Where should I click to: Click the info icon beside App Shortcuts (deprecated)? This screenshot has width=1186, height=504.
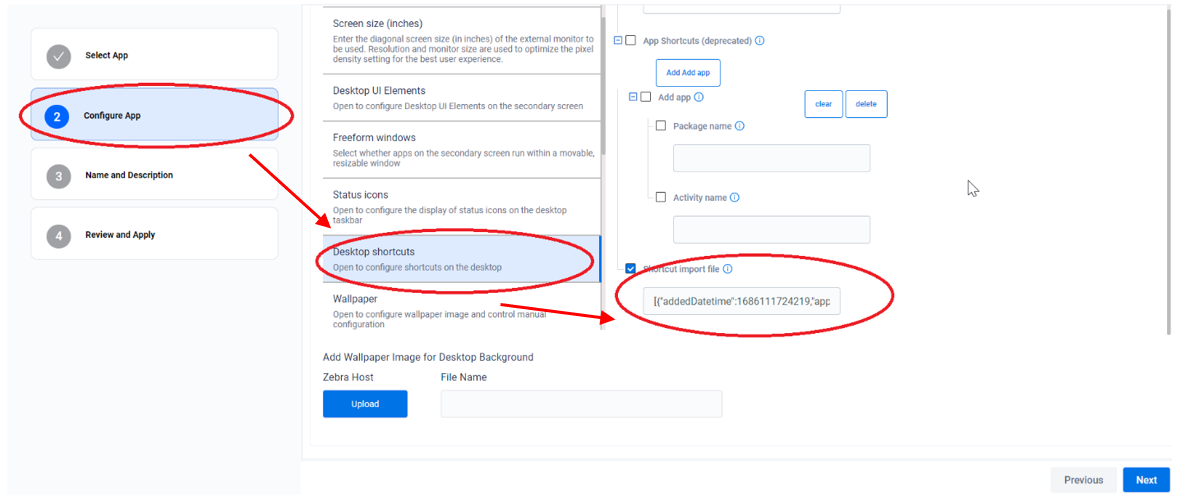pos(760,41)
